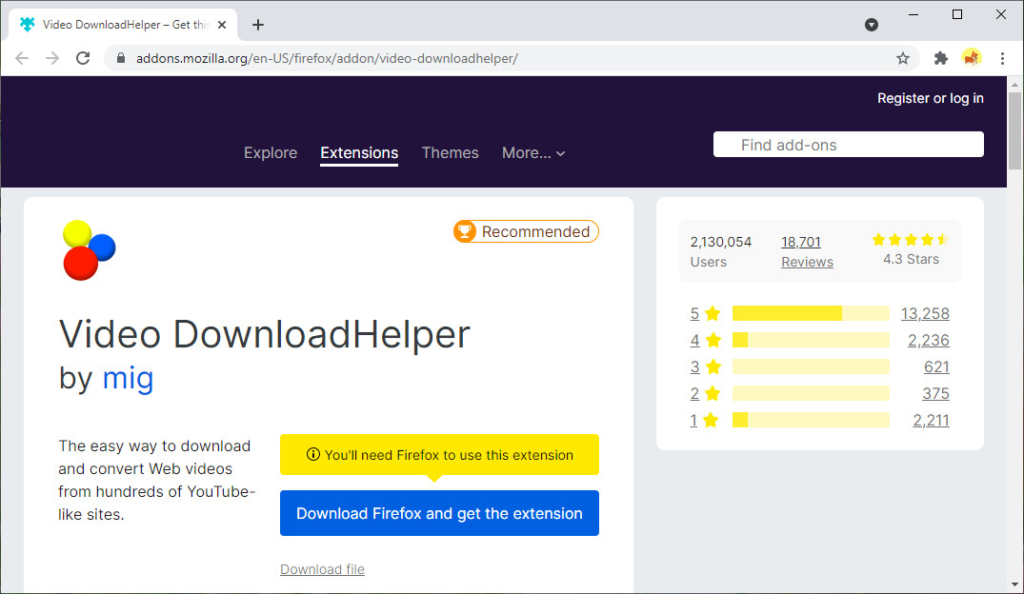Minimize the Chrome window
The height and width of the screenshot is (594, 1024).
[914, 14]
